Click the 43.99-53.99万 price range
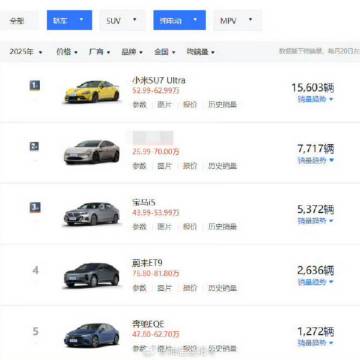360x360 pixels. (156, 212)
